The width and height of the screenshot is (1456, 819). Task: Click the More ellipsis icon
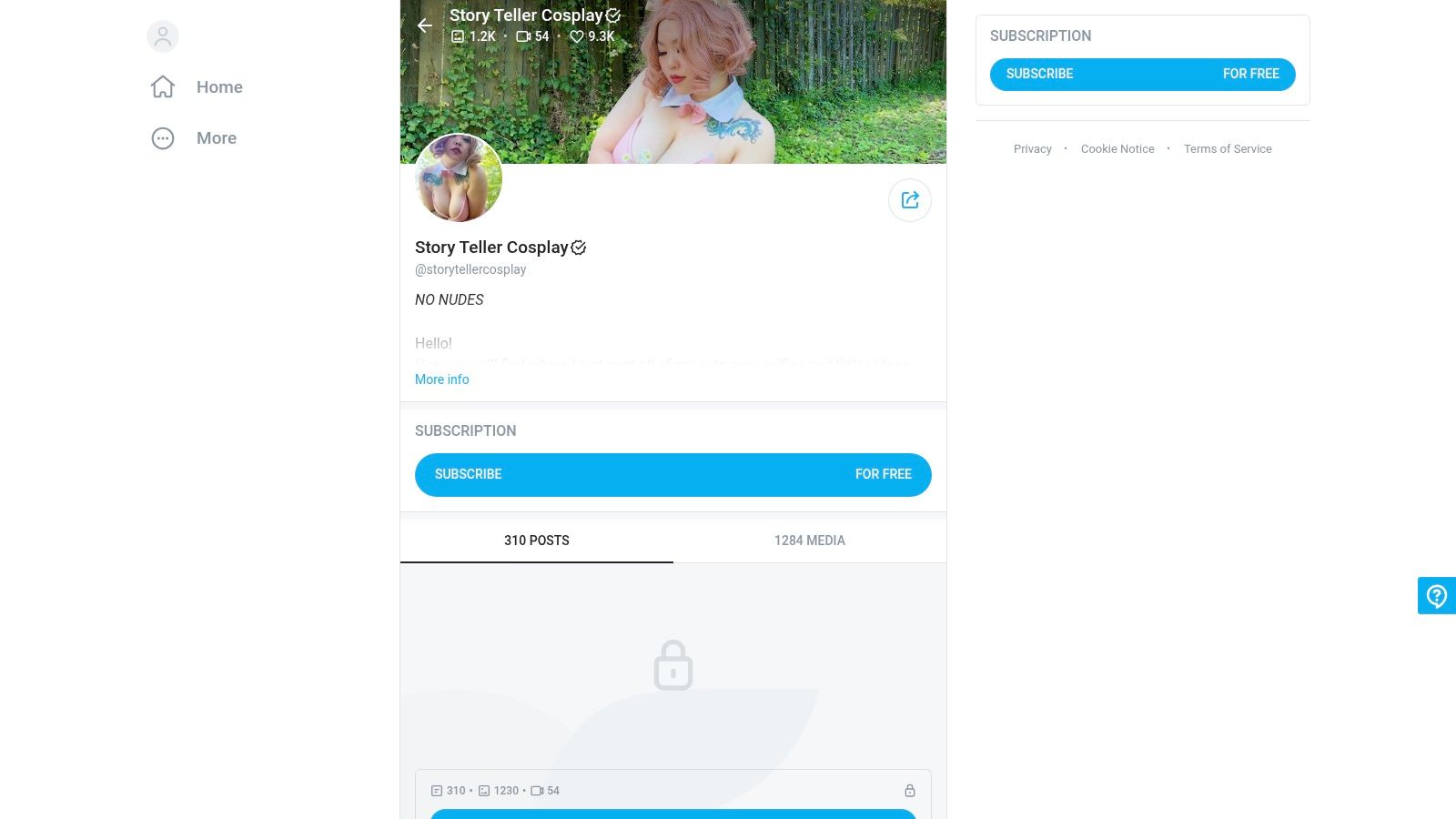pos(163,138)
